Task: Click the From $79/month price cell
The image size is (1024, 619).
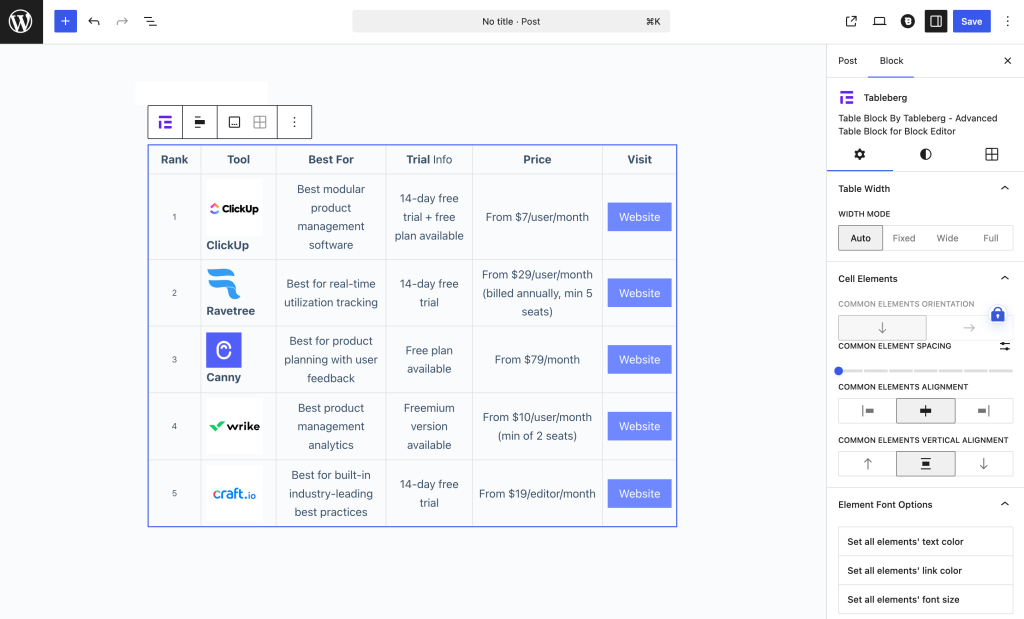Action: (537, 360)
